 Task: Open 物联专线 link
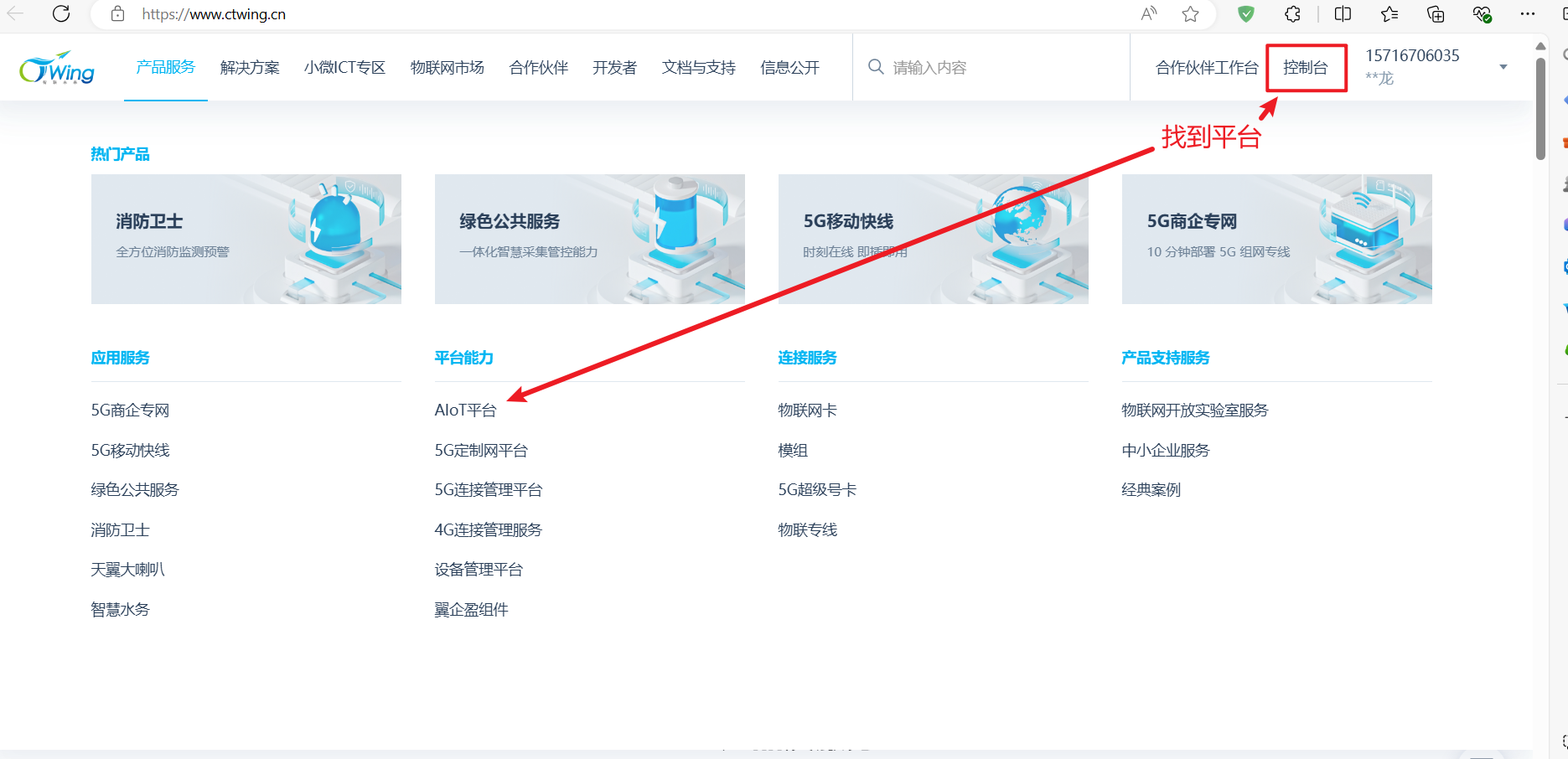click(x=807, y=530)
